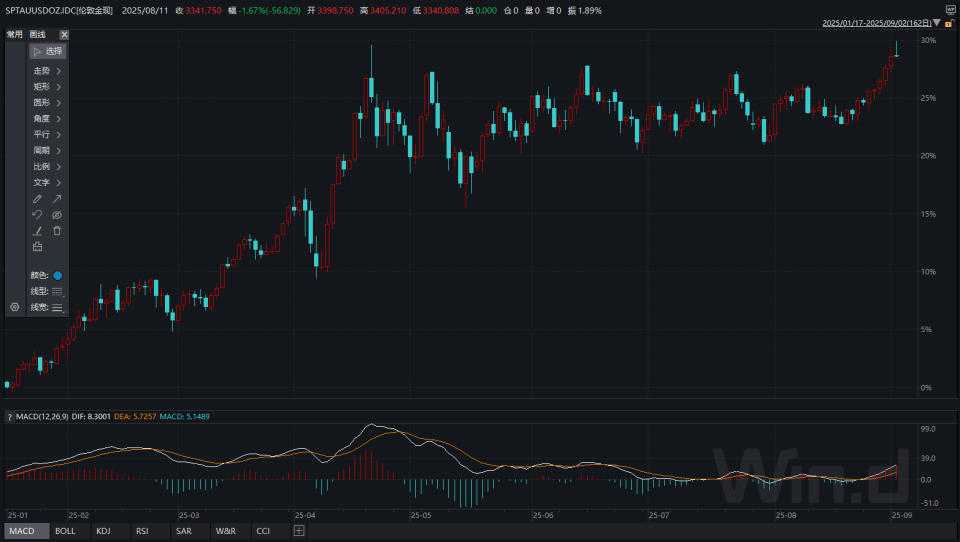960x542 pixels.
Task: Click the 25-03 time axis label
Action: tap(189, 516)
